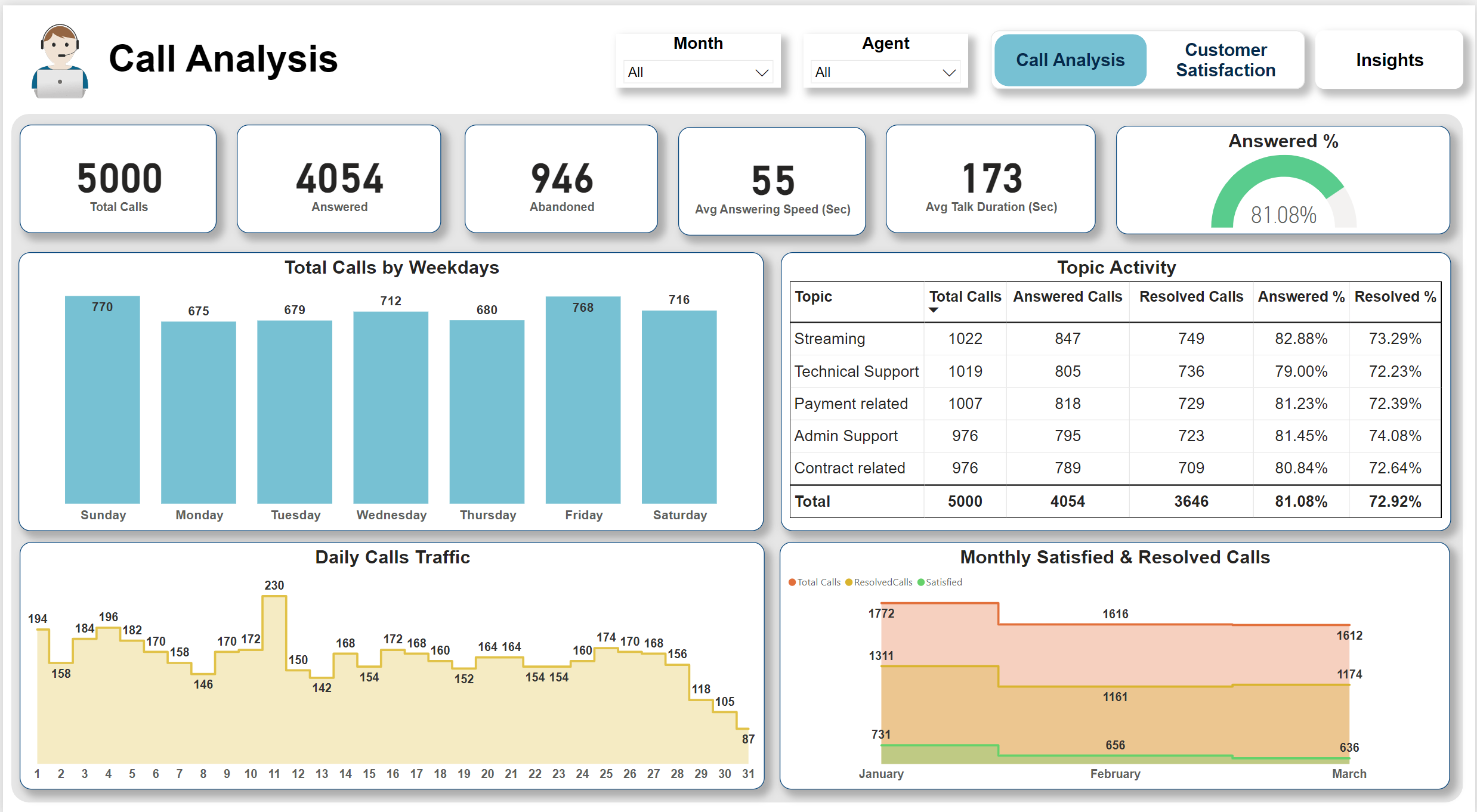The height and width of the screenshot is (812, 1477).
Task: Click the Answered Calls column header
Action: (x=1067, y=297)
